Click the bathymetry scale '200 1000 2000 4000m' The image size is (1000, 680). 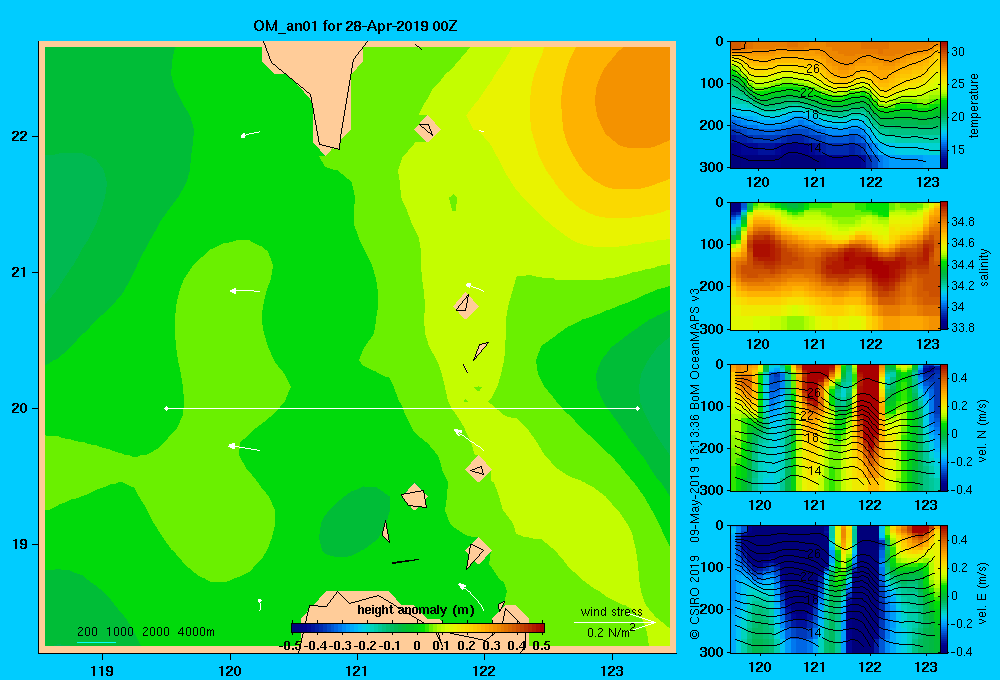pos(145,632)
